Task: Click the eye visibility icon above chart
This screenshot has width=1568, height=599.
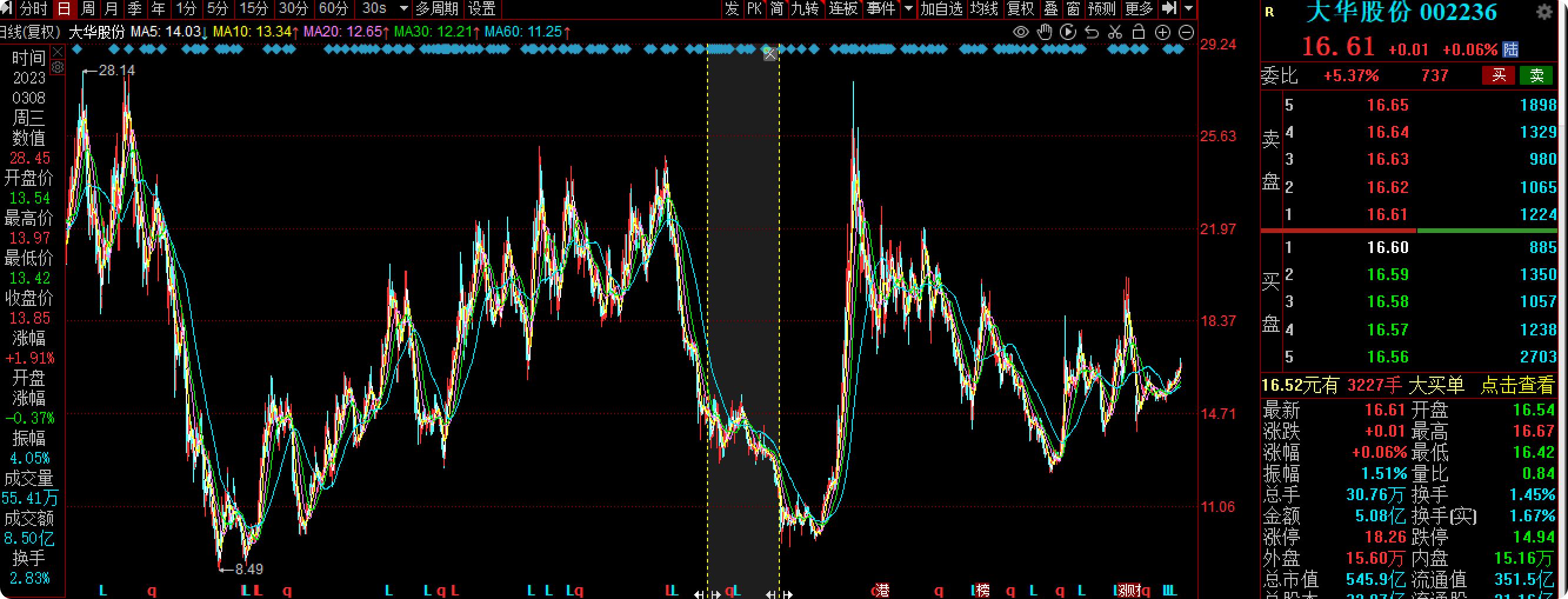Action: [x=1021, y=32]
